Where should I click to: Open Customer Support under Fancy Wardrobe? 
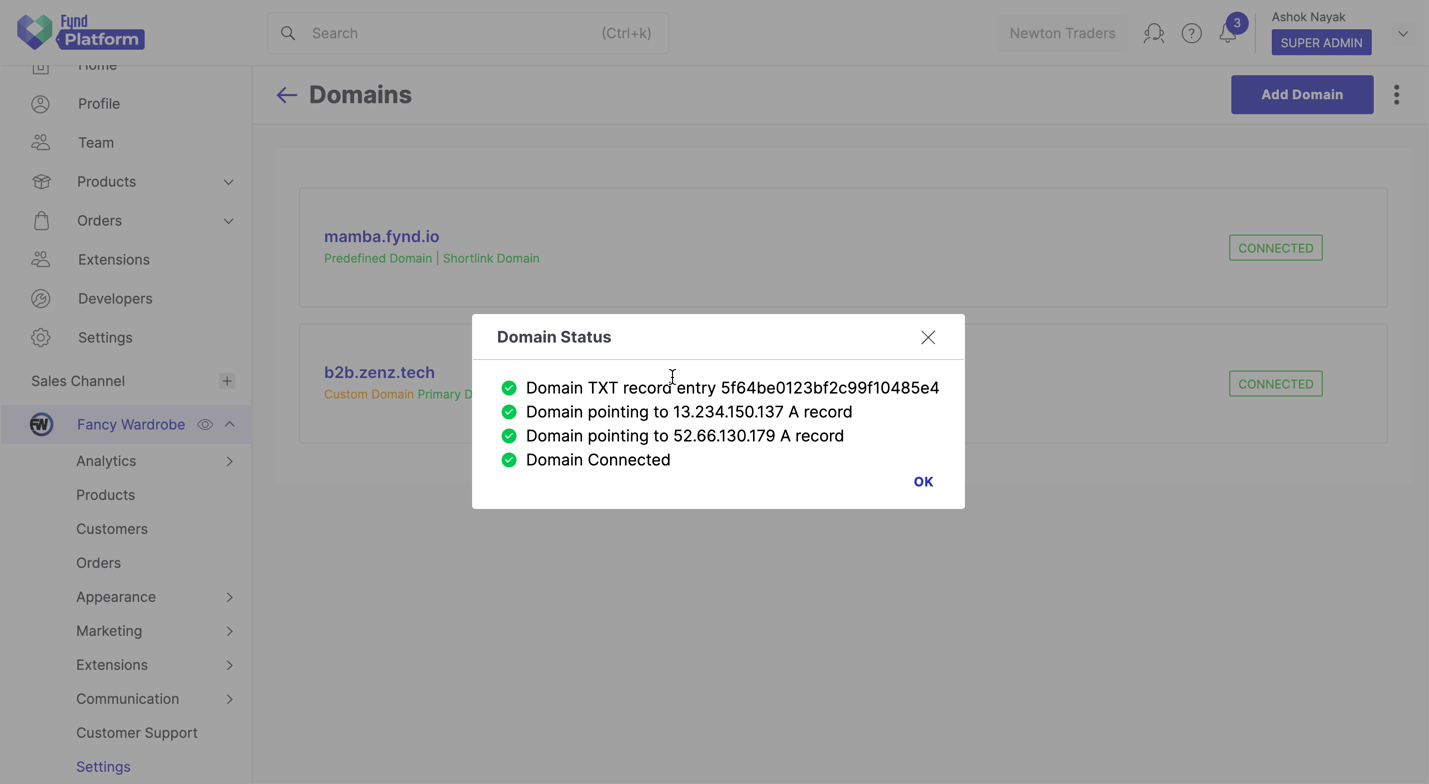click(137, 733)
